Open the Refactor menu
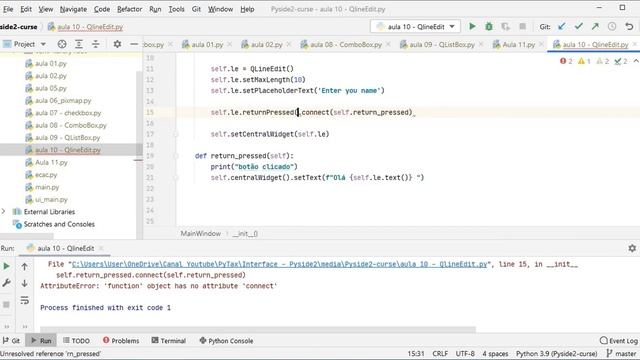This screenshot has width=640, height=360. (129, 9)
